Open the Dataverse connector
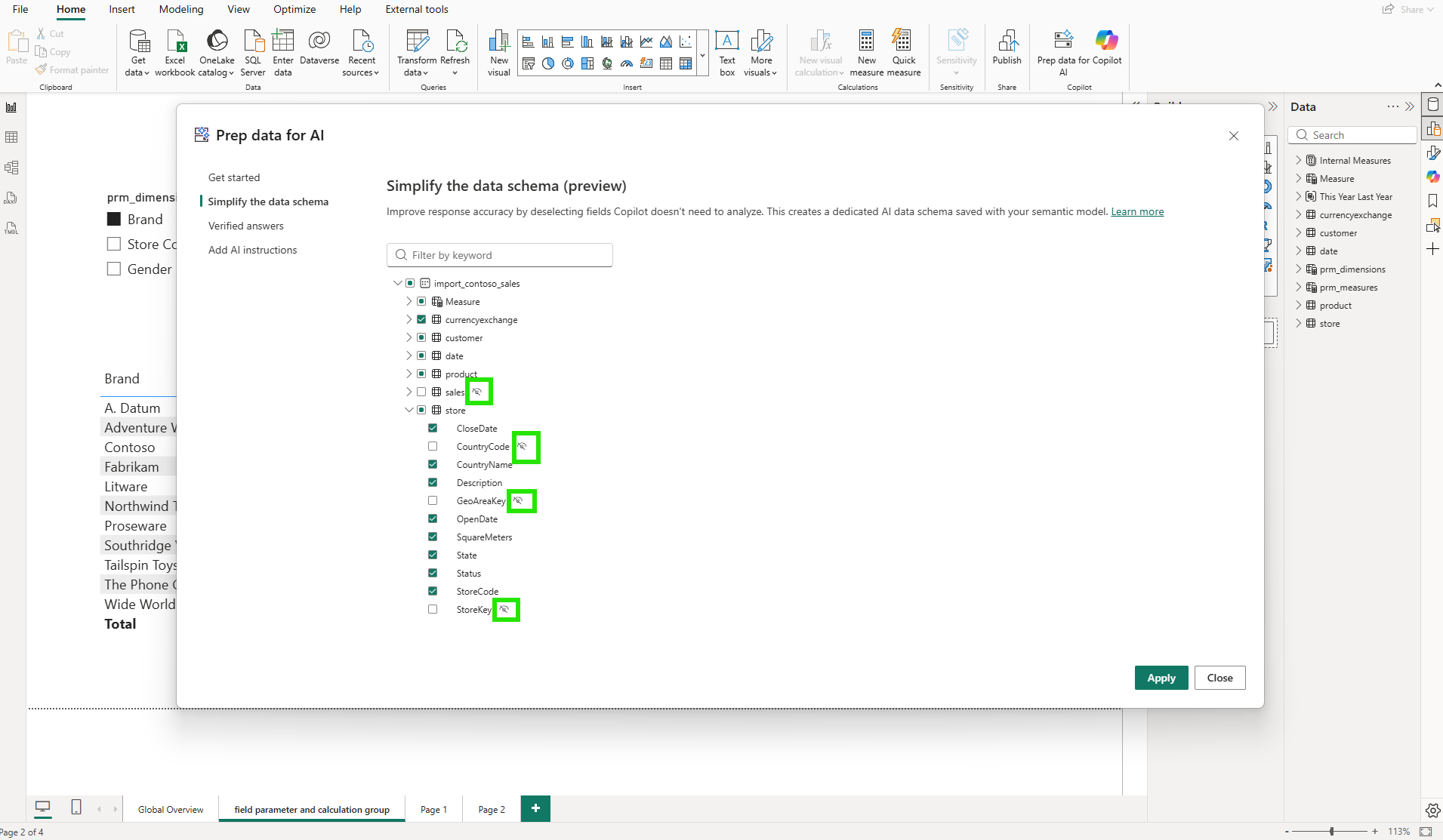 (319, 48)
